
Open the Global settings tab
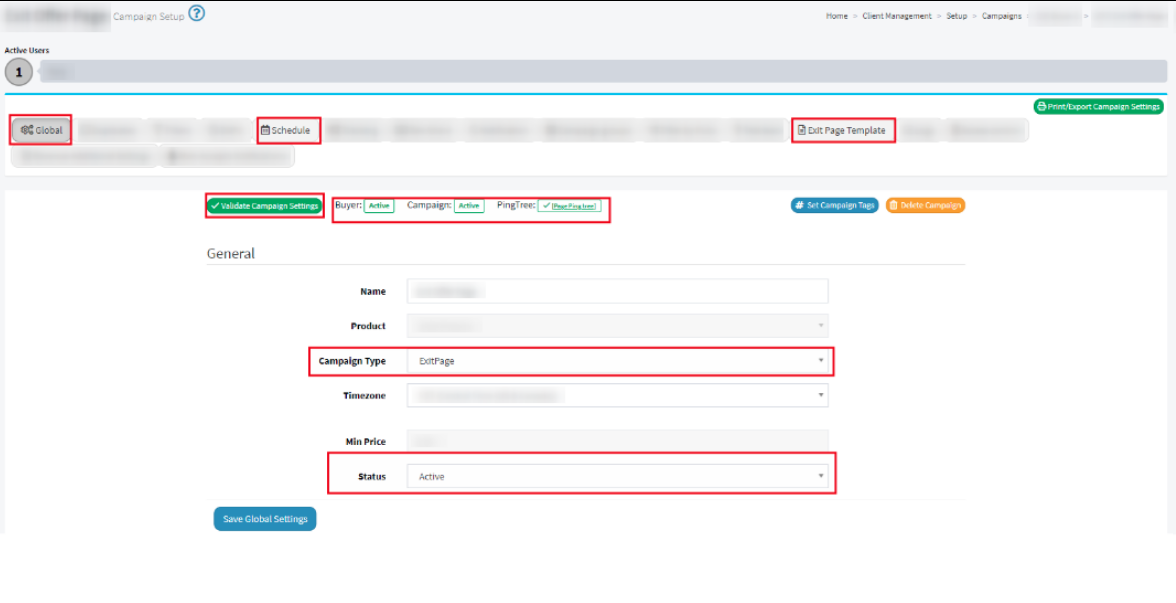point(41,130)
